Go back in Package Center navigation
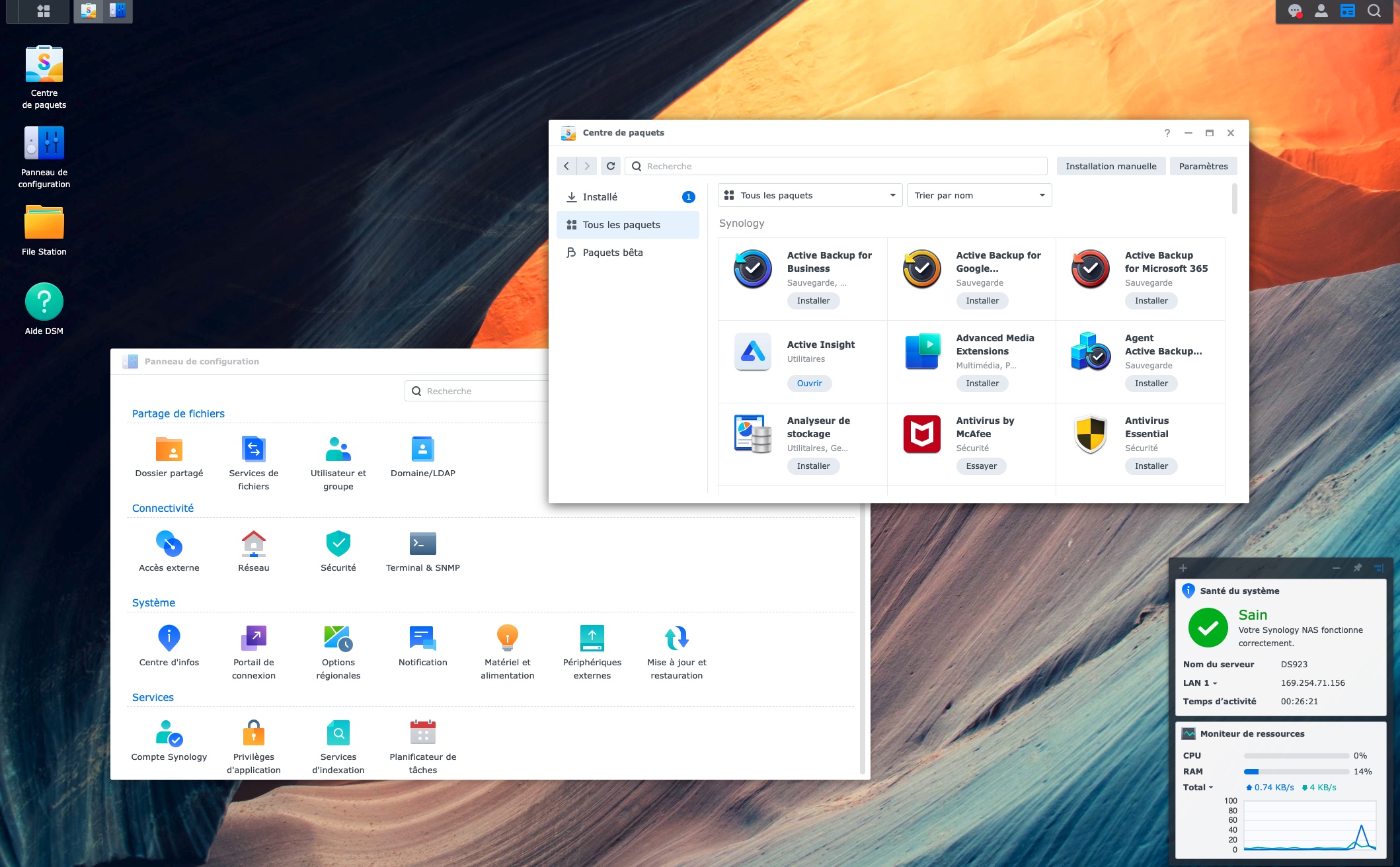 pyautogui.click(x=566, y=166)
